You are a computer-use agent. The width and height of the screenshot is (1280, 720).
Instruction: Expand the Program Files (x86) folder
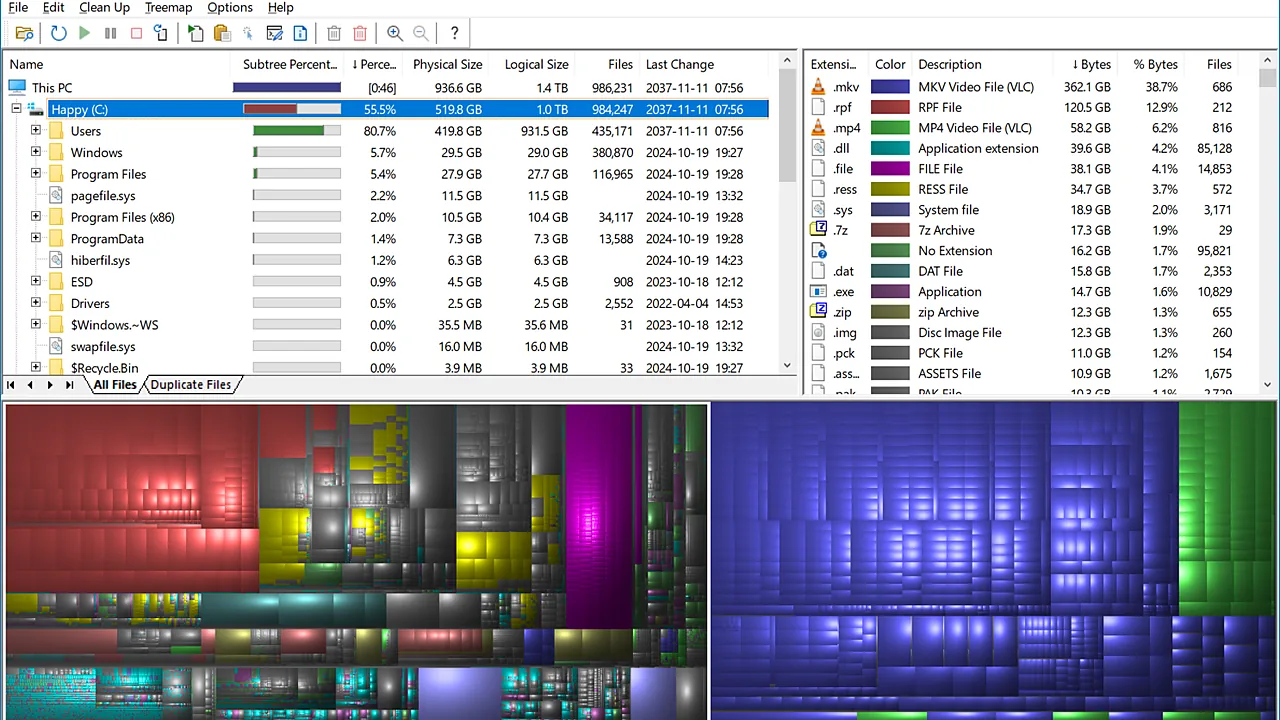tap(36, 217)
